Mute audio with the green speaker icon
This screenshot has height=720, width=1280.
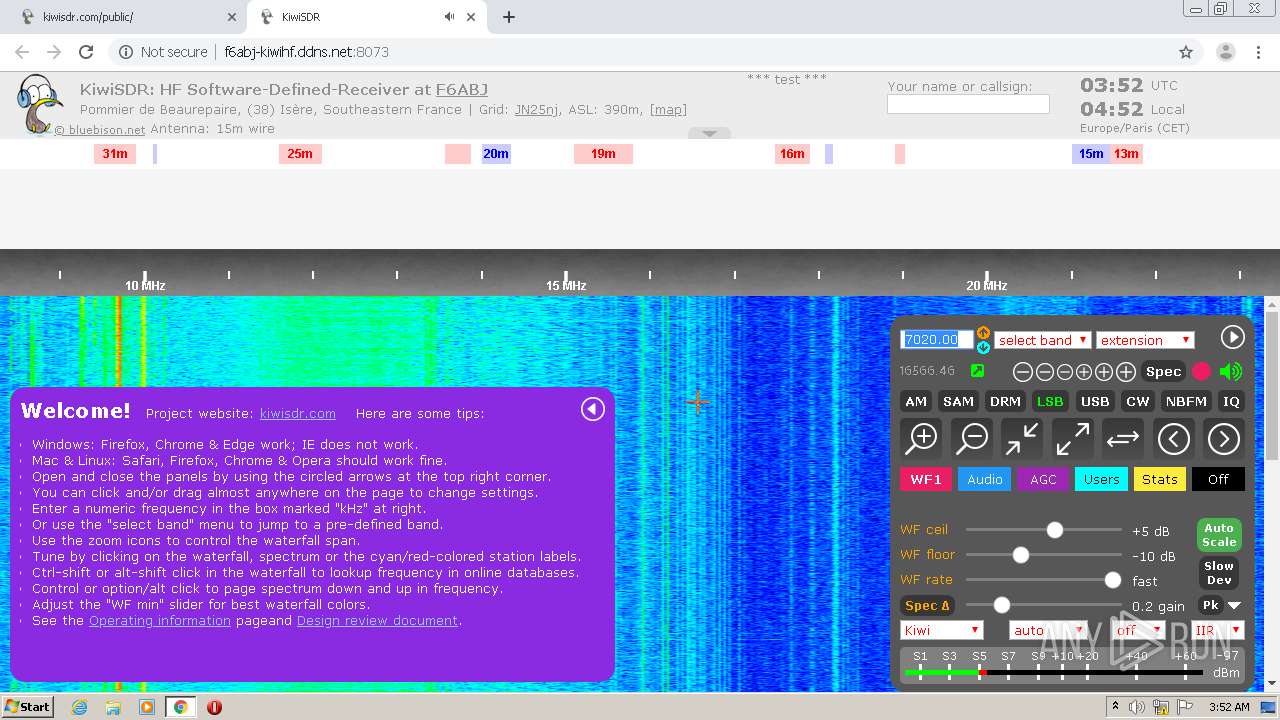coord(1231,372)
